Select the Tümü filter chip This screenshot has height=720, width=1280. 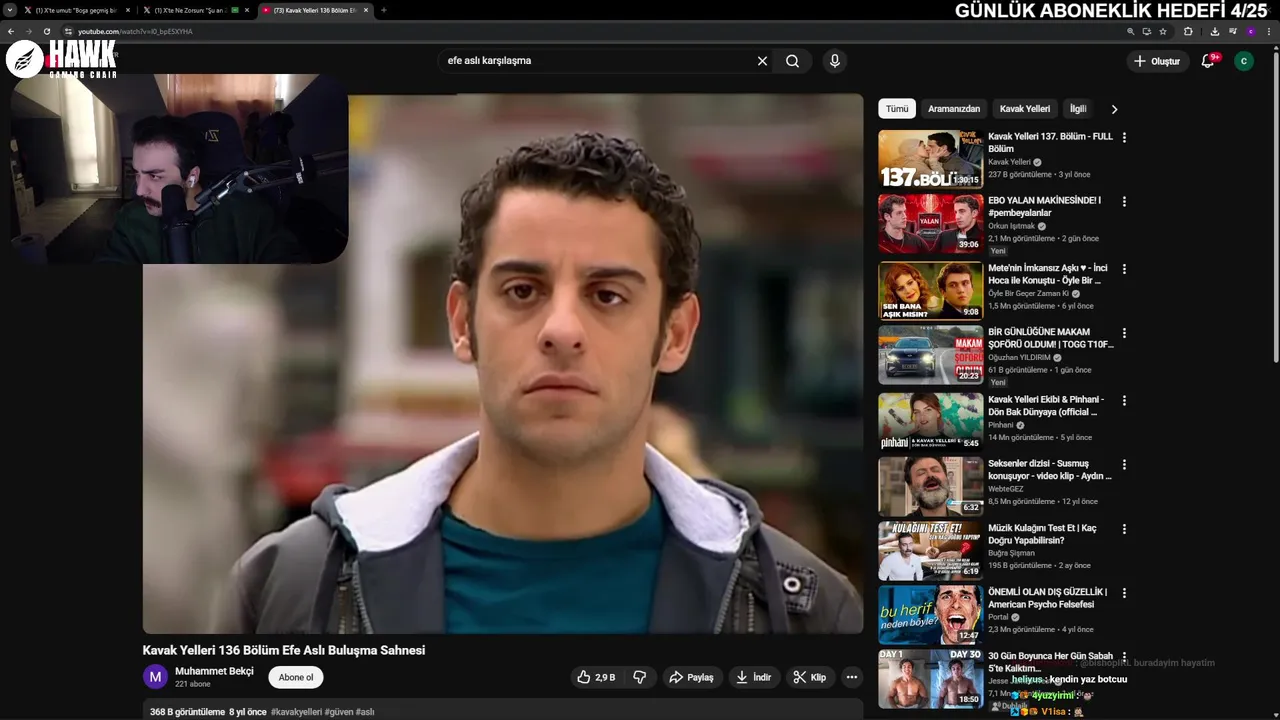[x=897, y=109]
